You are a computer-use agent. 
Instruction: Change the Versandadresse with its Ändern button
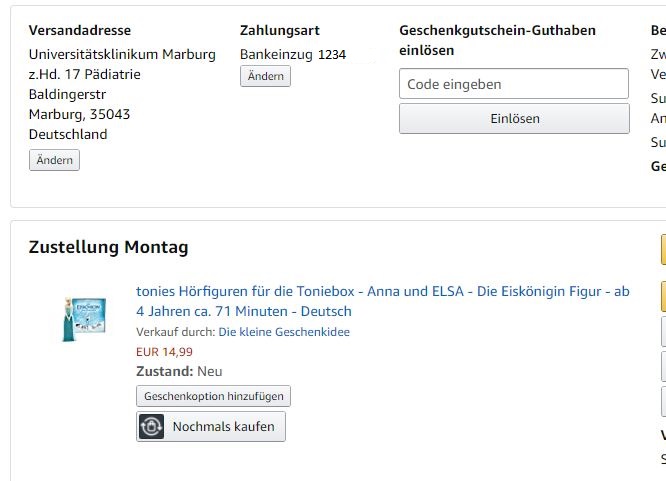(x=54, y=160)
